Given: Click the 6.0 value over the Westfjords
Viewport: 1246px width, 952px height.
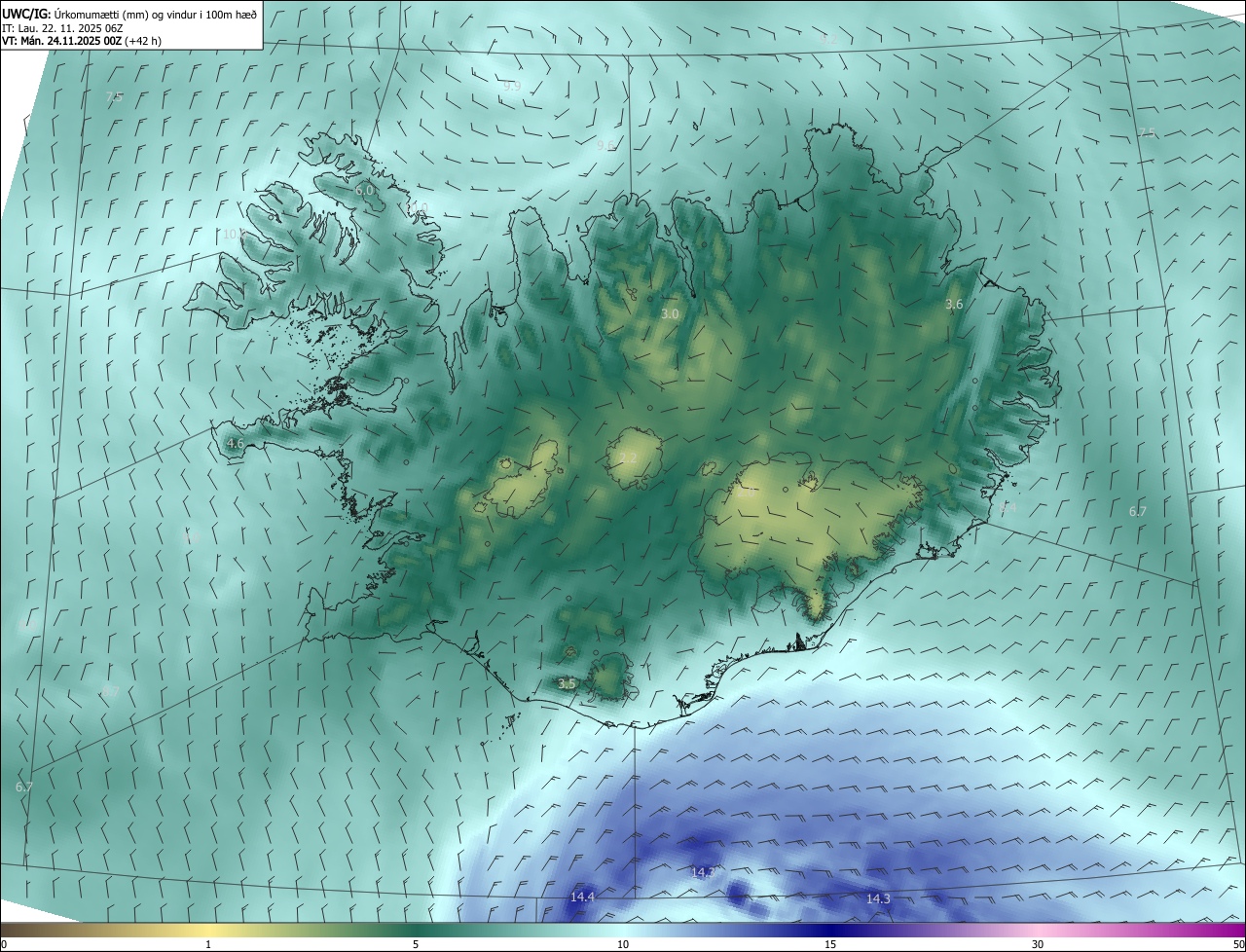Looking at the screenshot, I should pos(365,191).
